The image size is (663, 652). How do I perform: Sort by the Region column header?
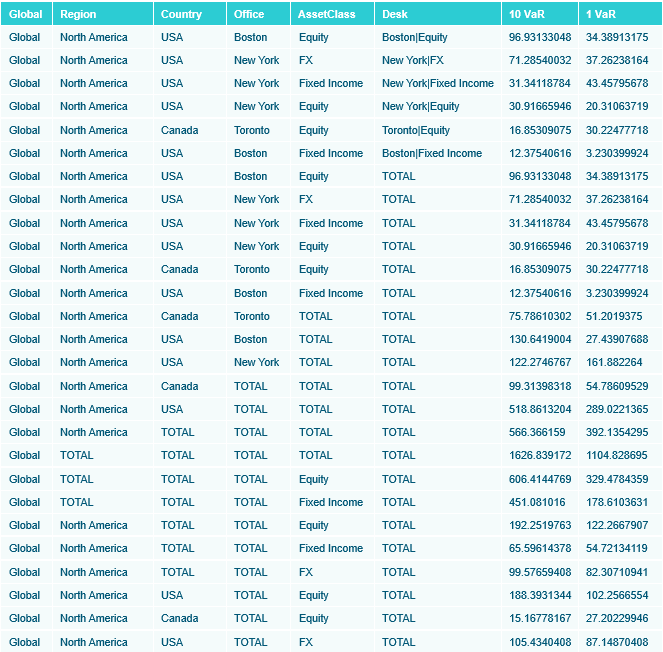pos(77,14)
